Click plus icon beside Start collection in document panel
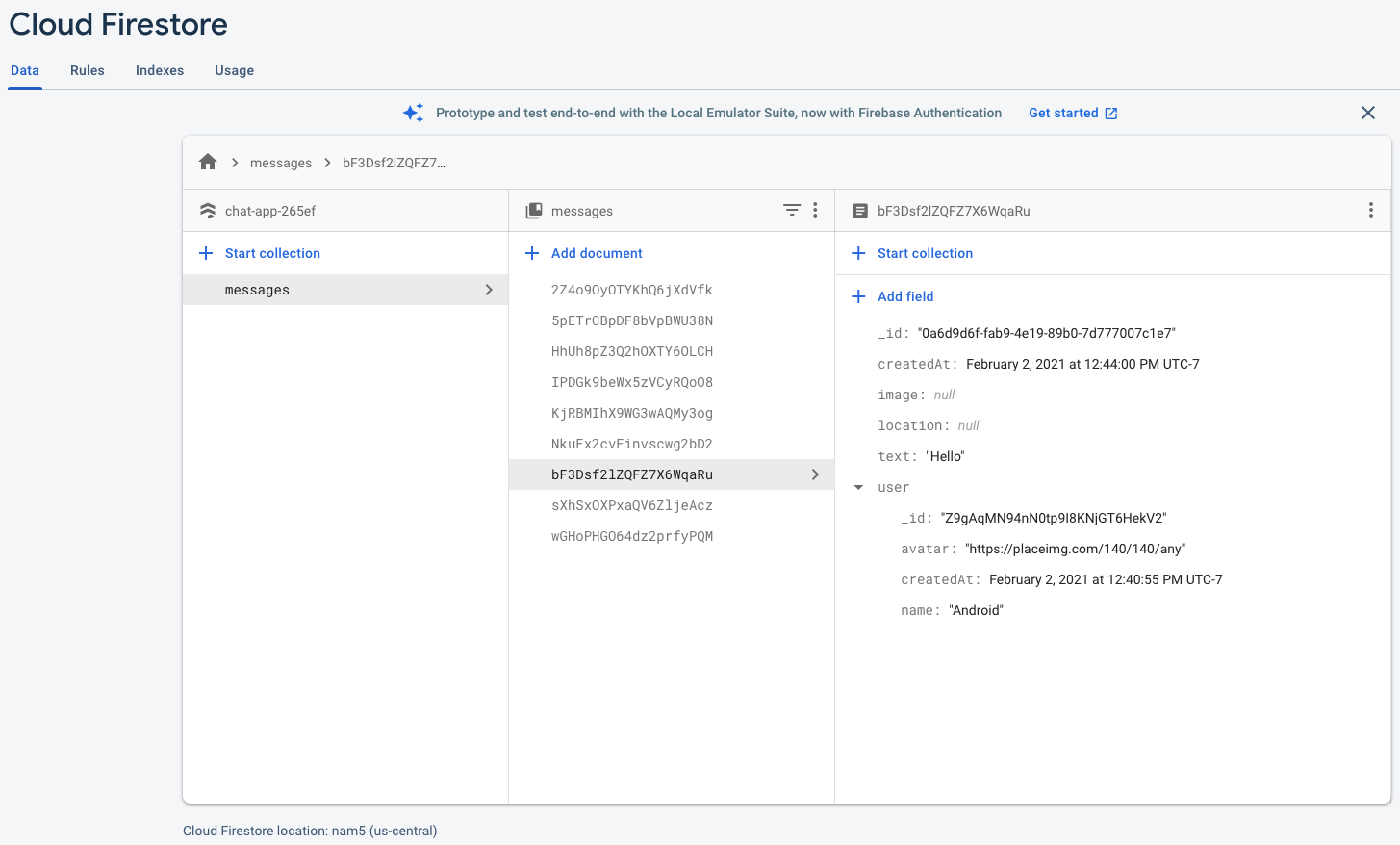This screenshot has width=1400, height=845. click(x=858, y=253)
